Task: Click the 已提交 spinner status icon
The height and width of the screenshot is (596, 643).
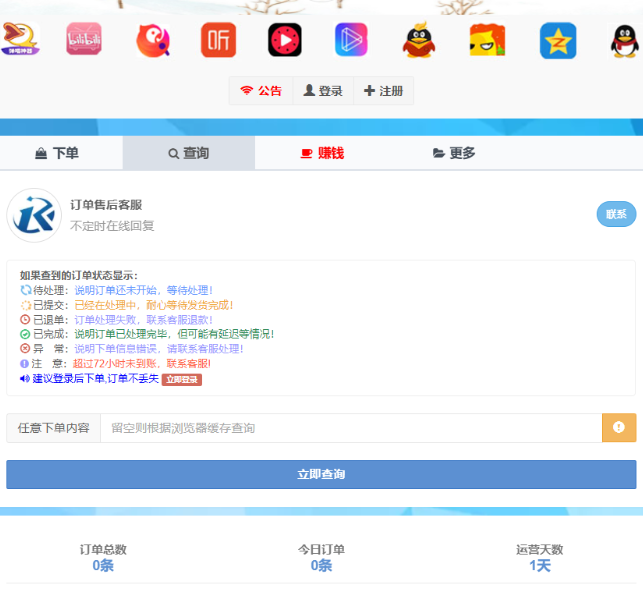Action: pyautogui.click(x=26, y=305)
